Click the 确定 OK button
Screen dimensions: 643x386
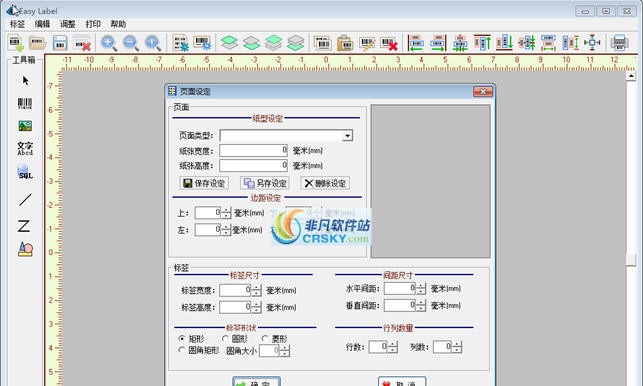(x=257, y=382)
